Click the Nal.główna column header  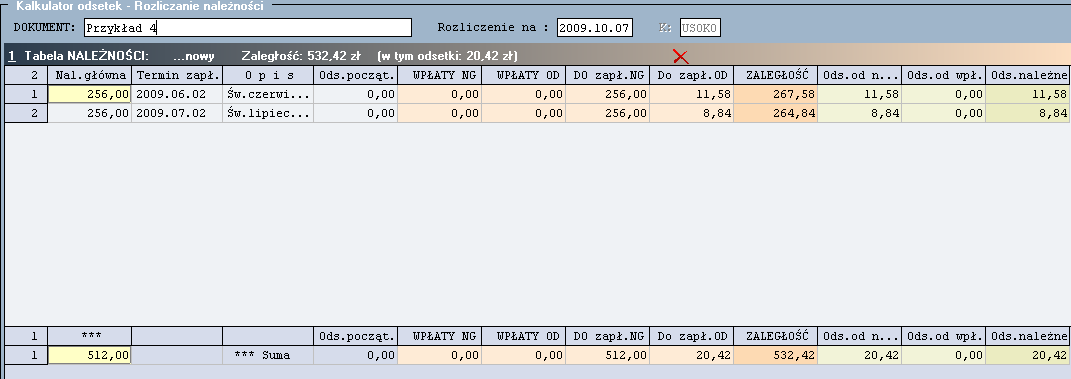90,75
